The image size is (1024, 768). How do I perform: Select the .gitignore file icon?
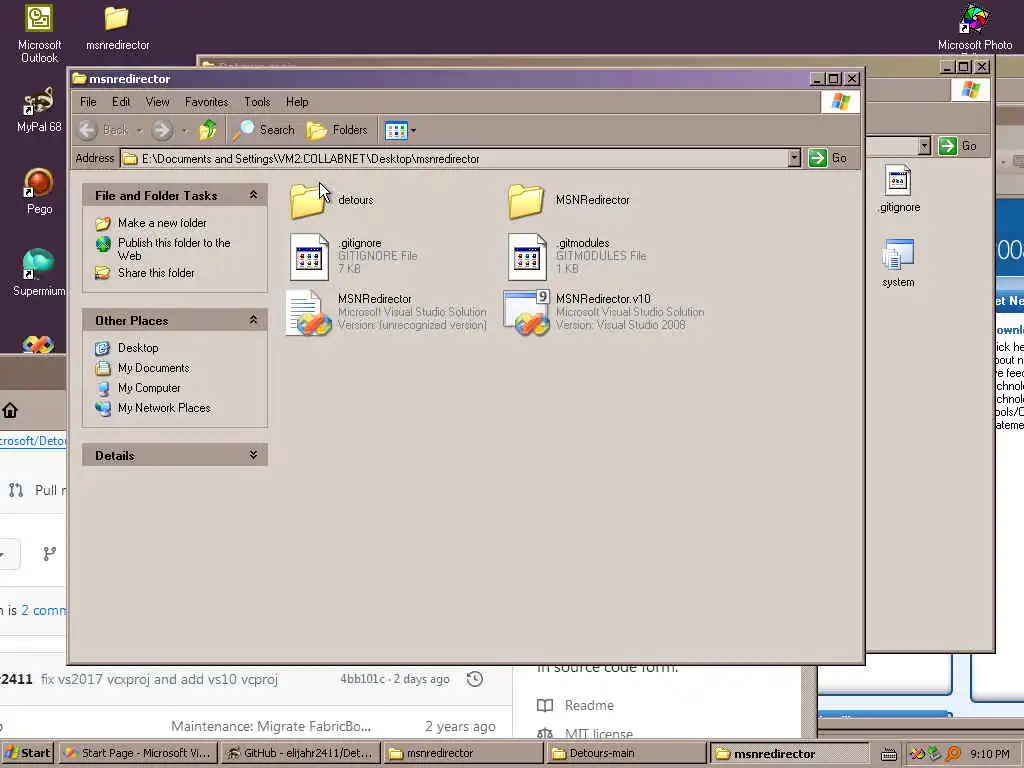(x=309, y=257)
